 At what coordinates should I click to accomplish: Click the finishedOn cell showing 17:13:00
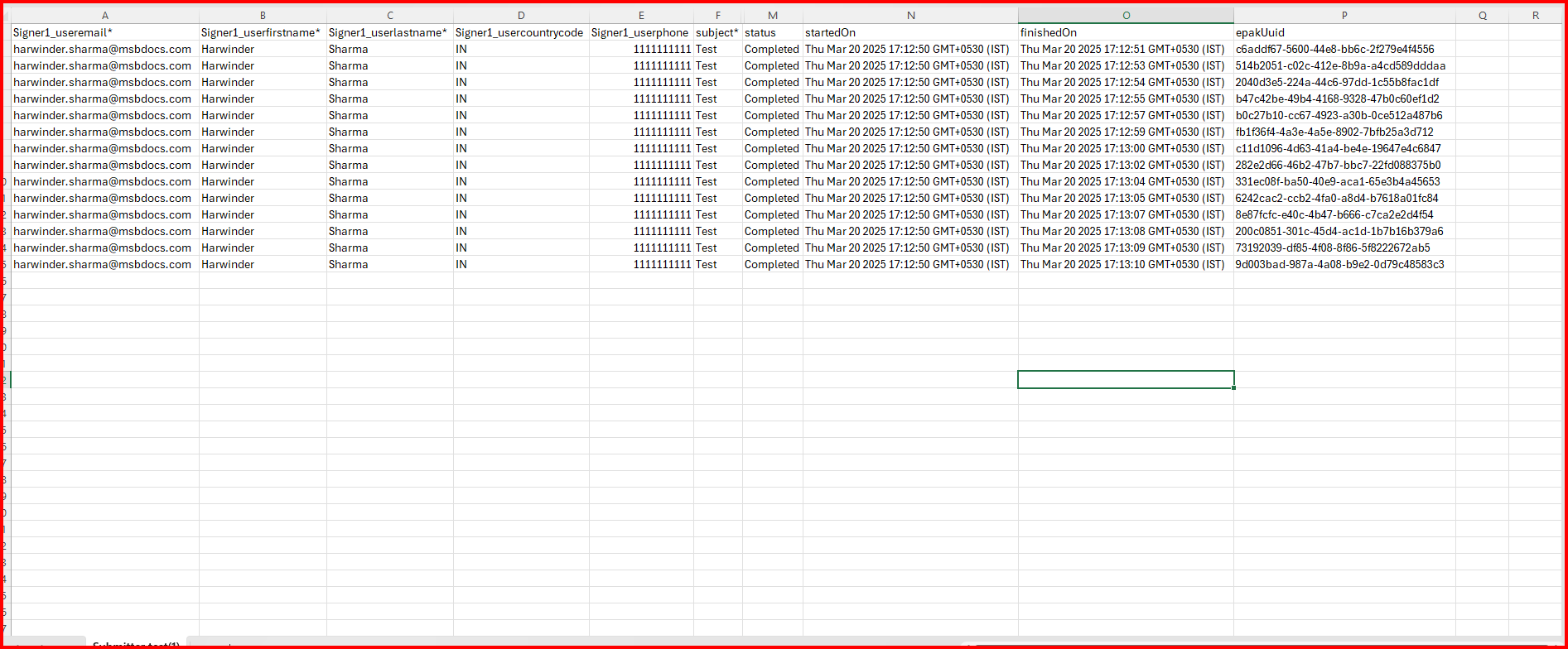point(1122,148)
